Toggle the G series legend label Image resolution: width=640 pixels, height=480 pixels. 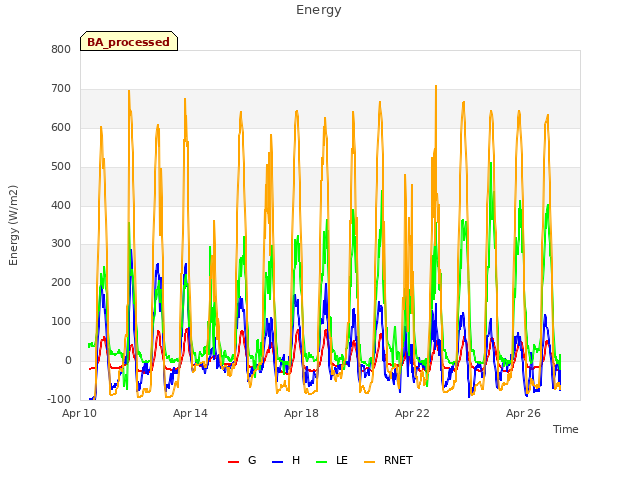coord(252,460)
